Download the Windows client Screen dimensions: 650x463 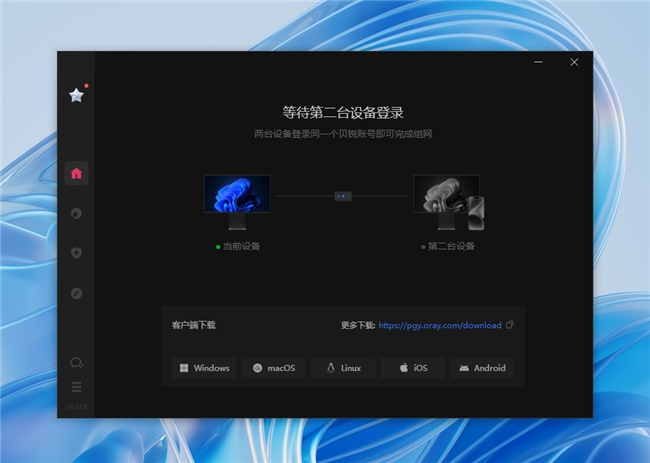204,368
